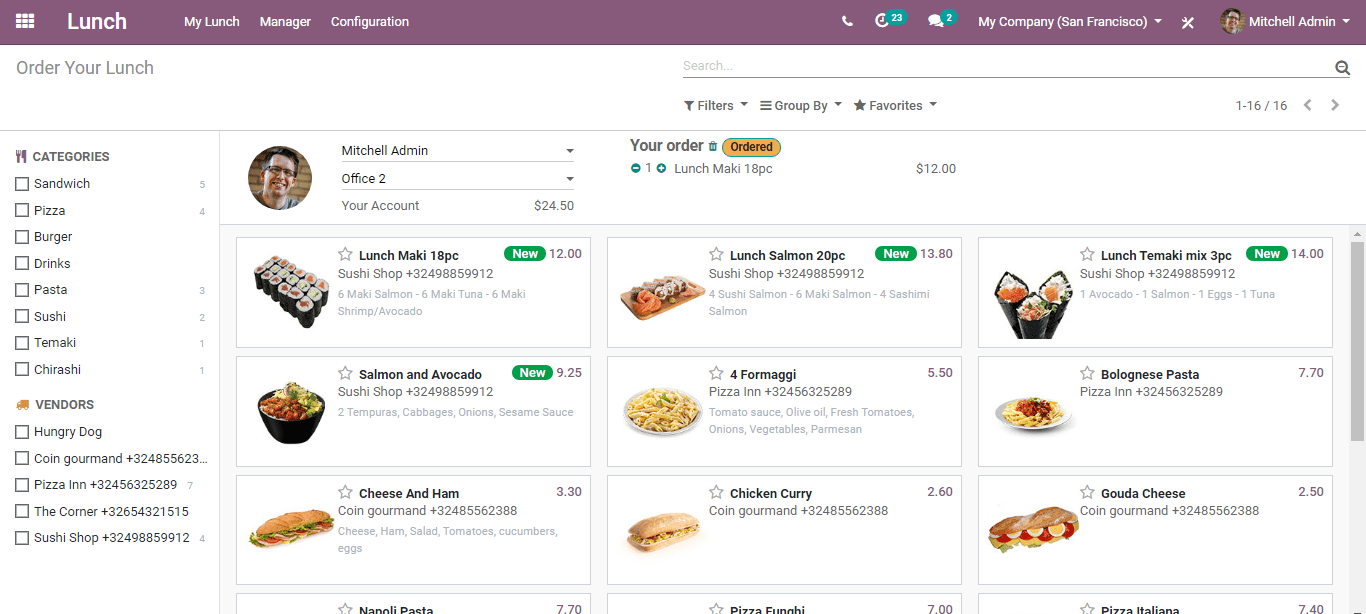1366x614 pixels.
Task: Filter by Hungry Dog vendor
Action: 22,432
